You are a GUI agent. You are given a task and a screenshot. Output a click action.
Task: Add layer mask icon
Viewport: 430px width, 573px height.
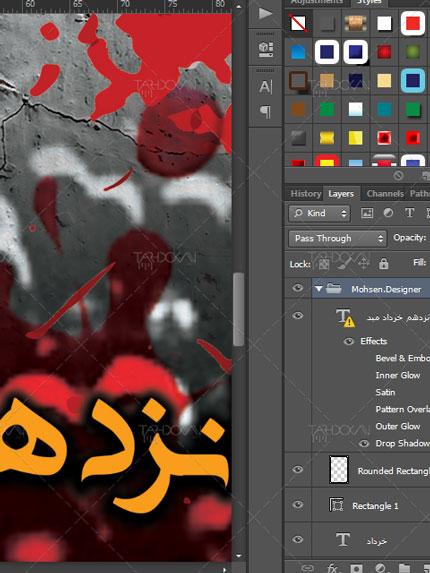tap(356, 568)
